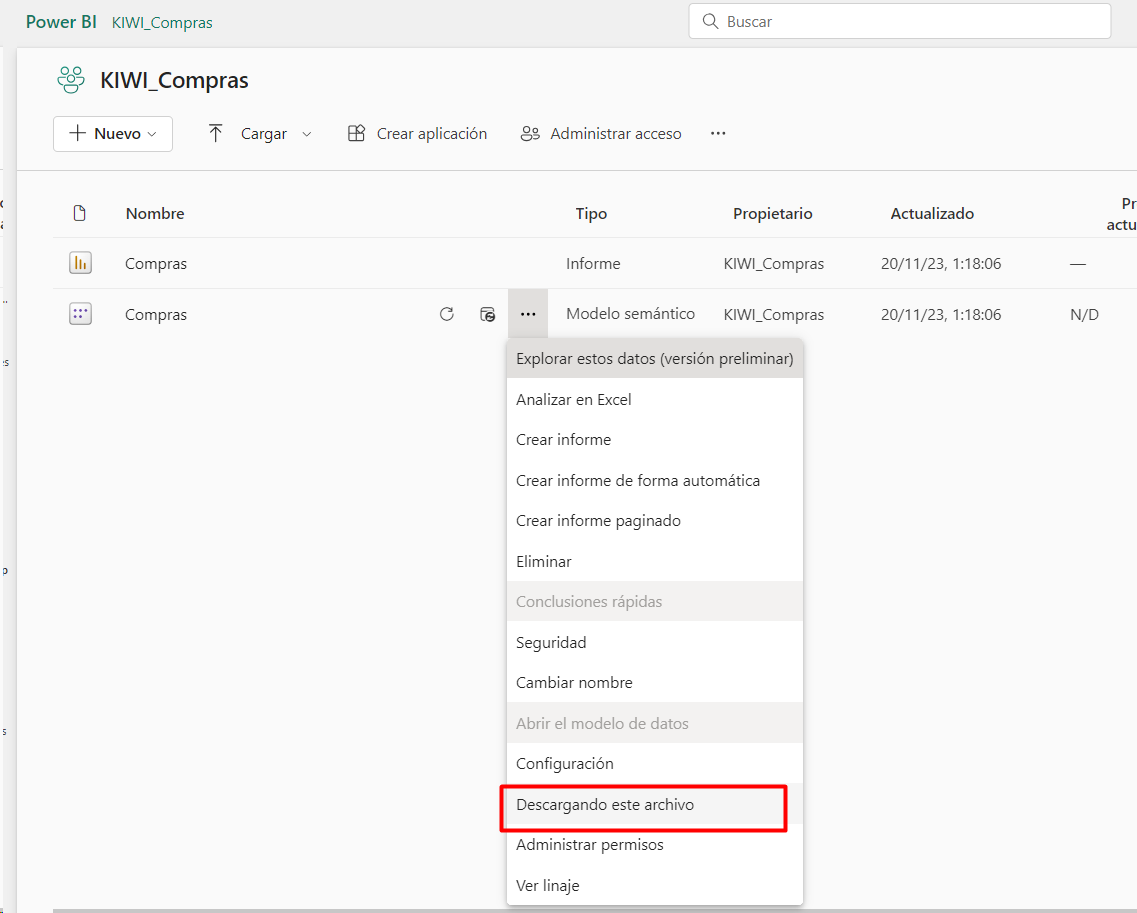Select Crear informe menu entry
The height and width of the screenshot is (913, 1137).
[x=655, y=439]
